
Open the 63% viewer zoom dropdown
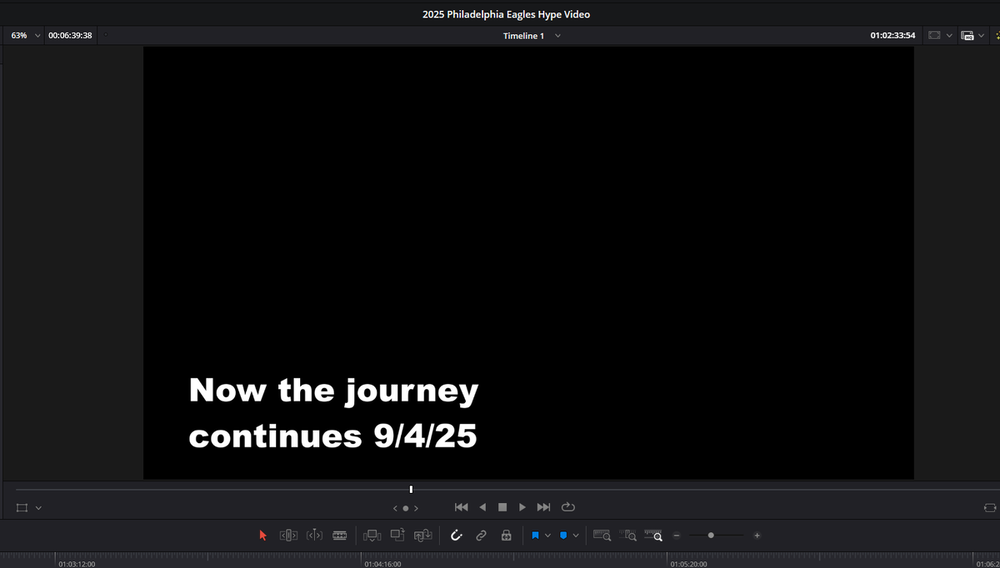(26, 35)
